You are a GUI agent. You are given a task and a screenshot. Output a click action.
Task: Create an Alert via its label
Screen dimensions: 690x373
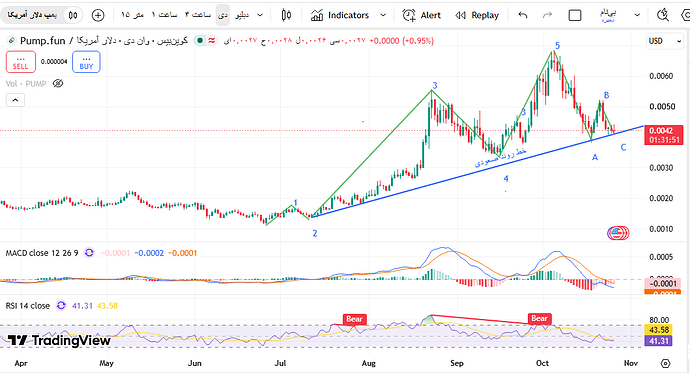pos(430,15)
